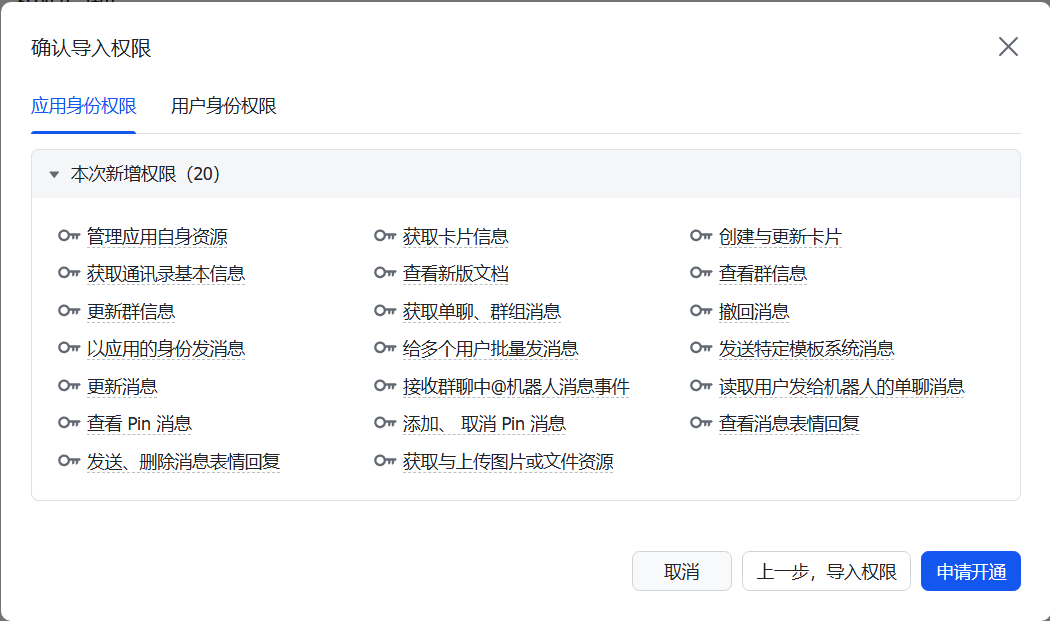Switch to 用户身份权限 tab

point(223,106)
